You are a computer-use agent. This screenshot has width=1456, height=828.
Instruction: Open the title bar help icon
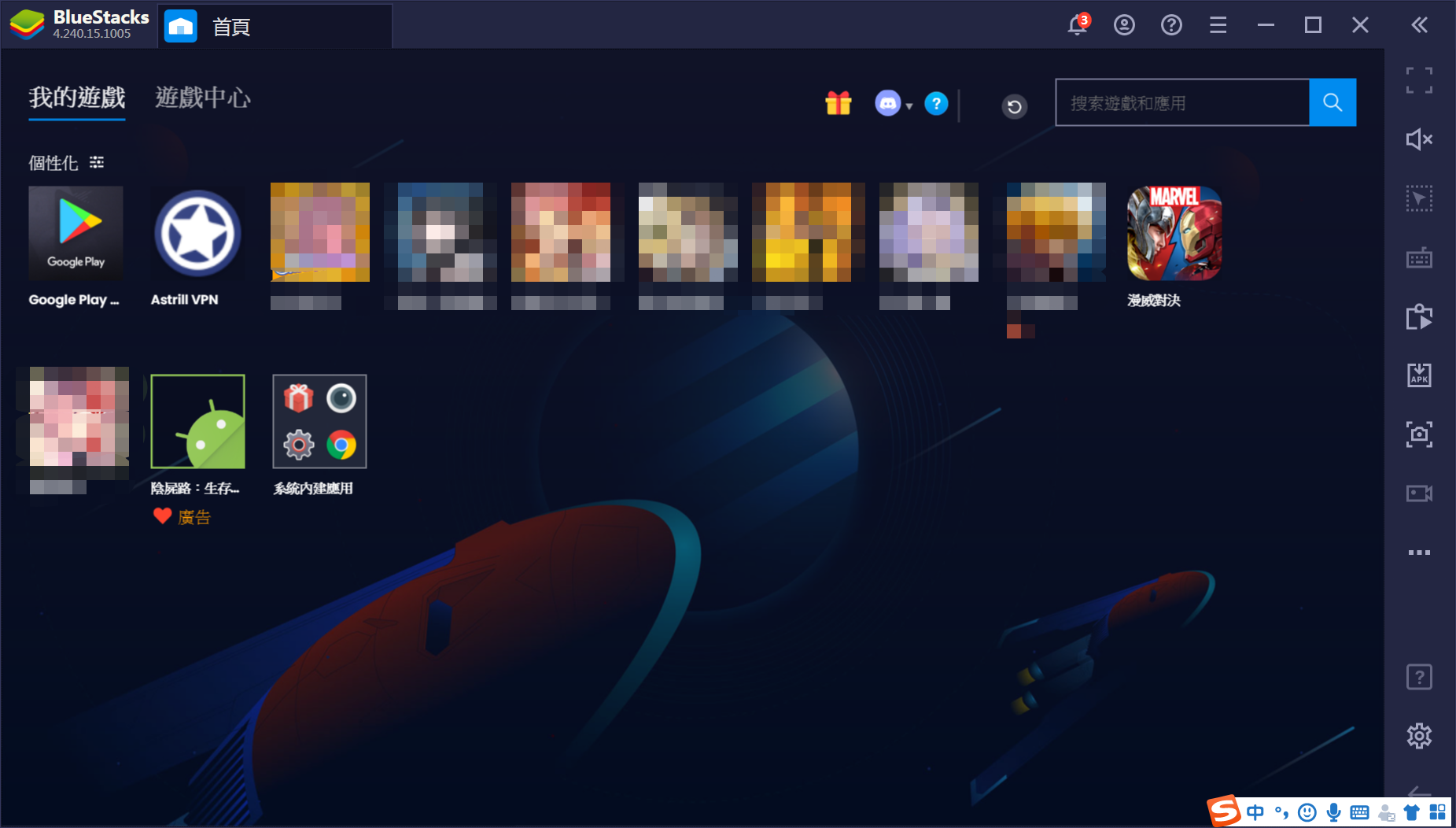coord(1171,25)
